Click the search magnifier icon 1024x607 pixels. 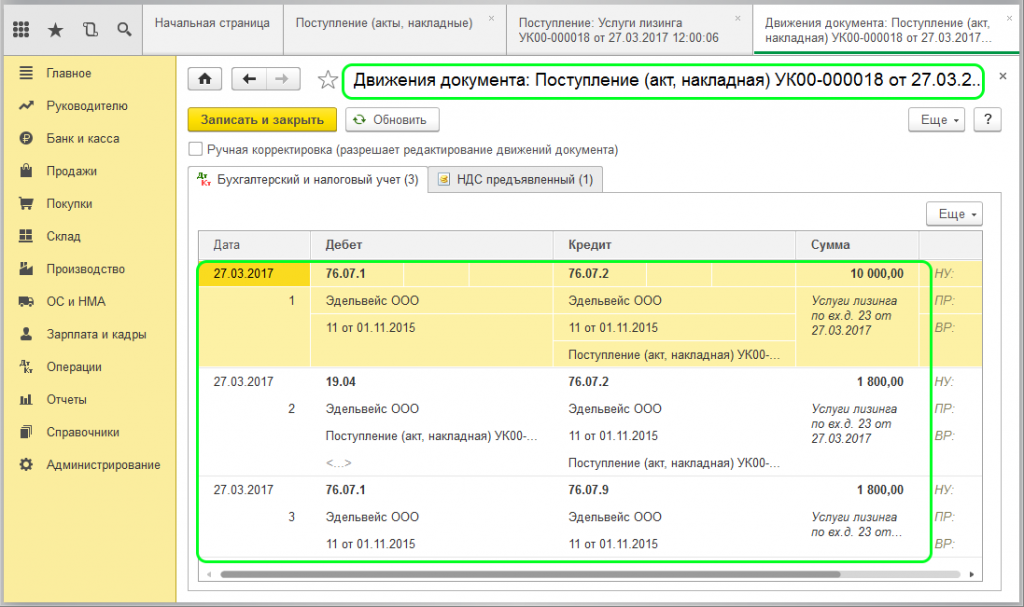point(124,29)
